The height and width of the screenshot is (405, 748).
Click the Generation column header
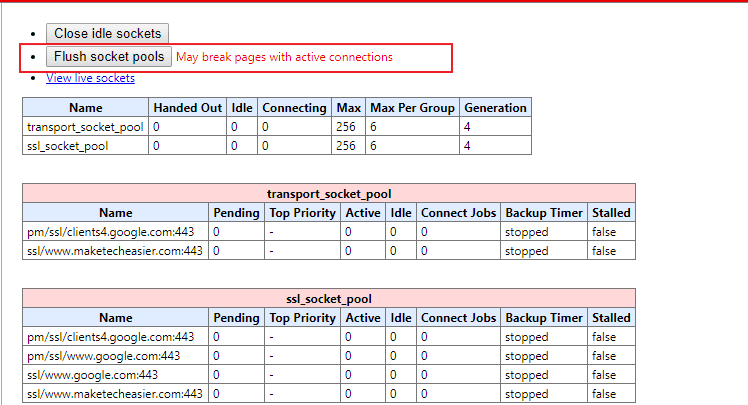[x=495, y=108]
